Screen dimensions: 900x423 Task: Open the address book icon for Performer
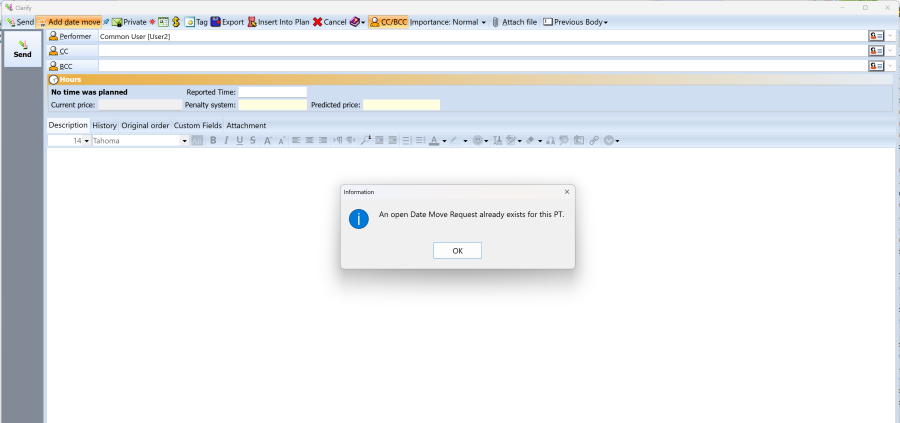[x=876, y=36]
